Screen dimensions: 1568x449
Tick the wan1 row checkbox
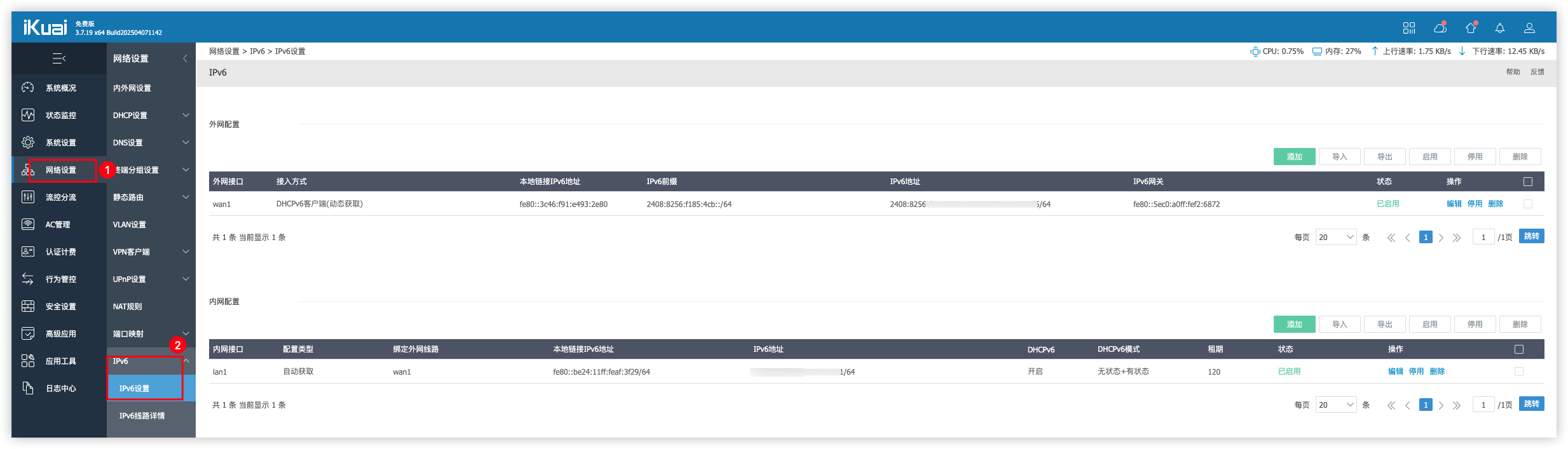(x=1528, y=204)
